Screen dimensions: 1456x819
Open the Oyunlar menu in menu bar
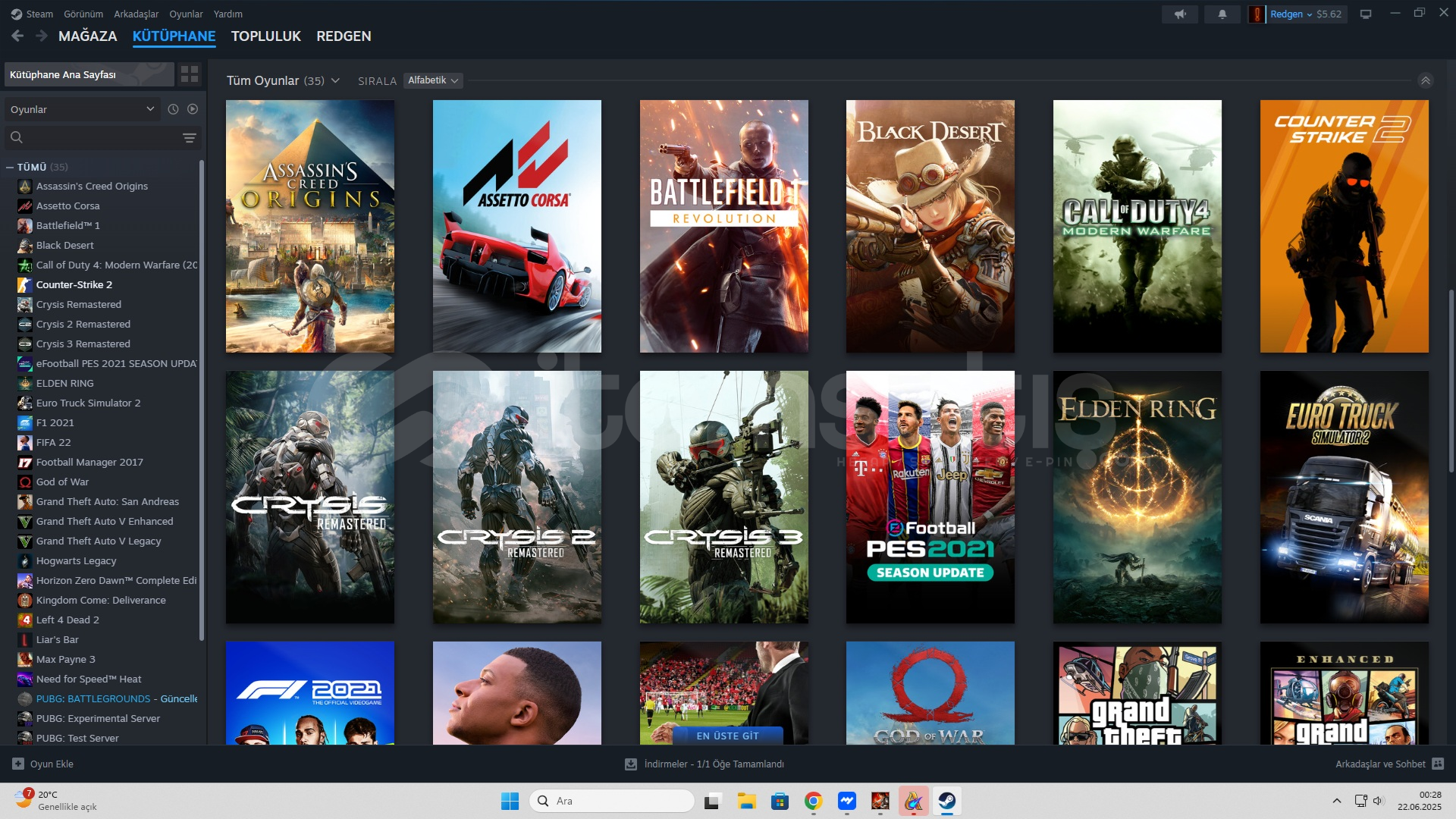pyautogui.click(x=186, y=14)
